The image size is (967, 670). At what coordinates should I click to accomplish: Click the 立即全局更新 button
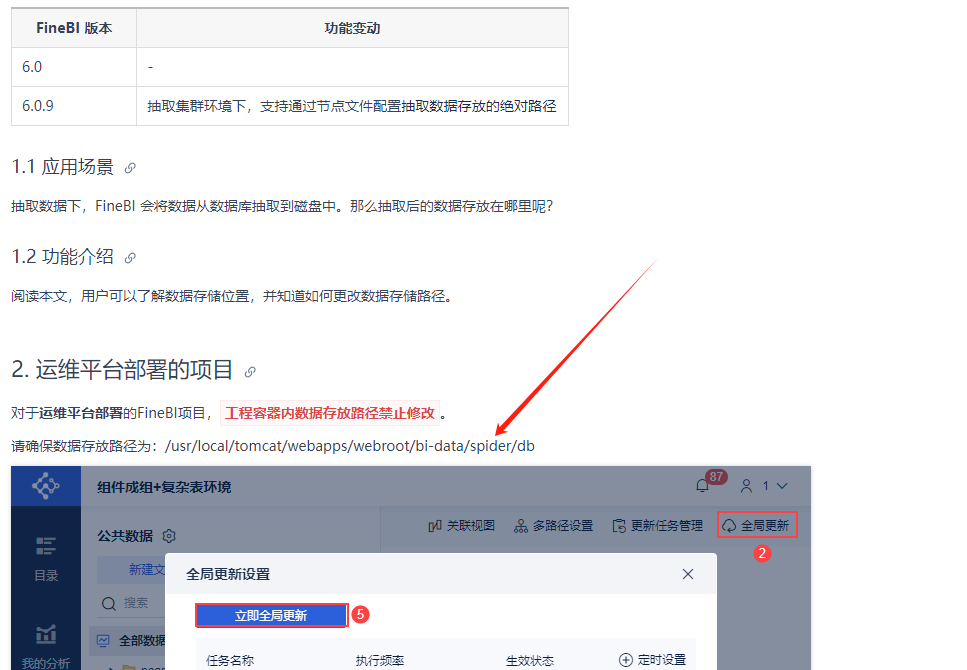tap(271, 615)
